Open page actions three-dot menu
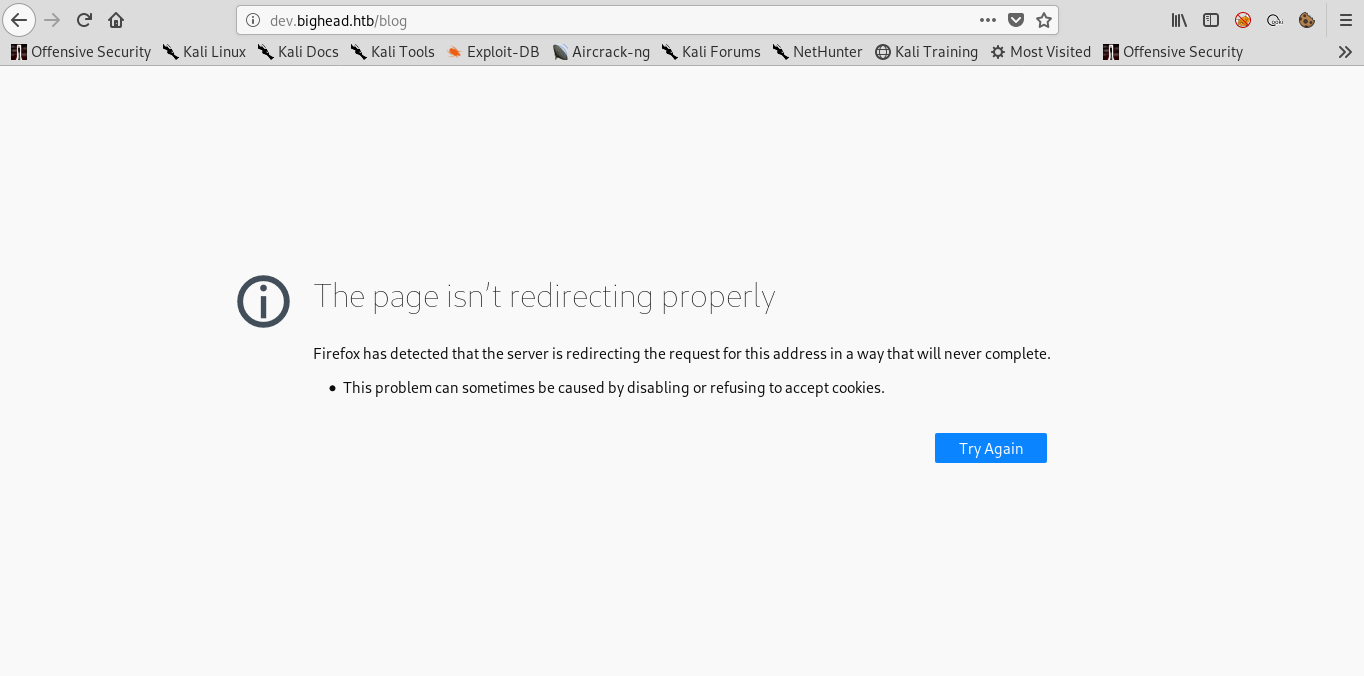The image size is (1364, 676). pyautogui.click(x=988, y=20)
